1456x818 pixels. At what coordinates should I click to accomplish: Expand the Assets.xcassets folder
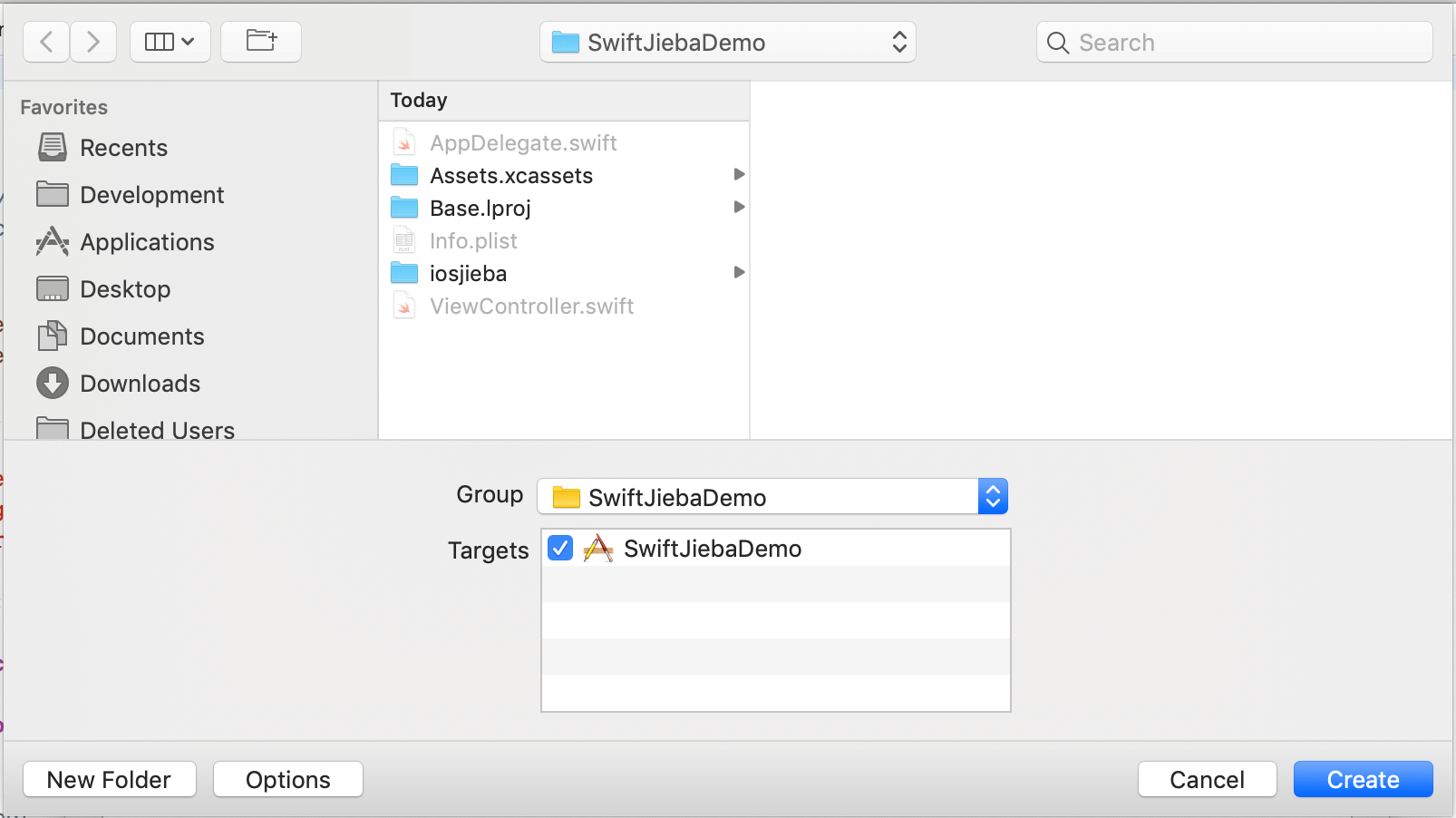[739, 174]
